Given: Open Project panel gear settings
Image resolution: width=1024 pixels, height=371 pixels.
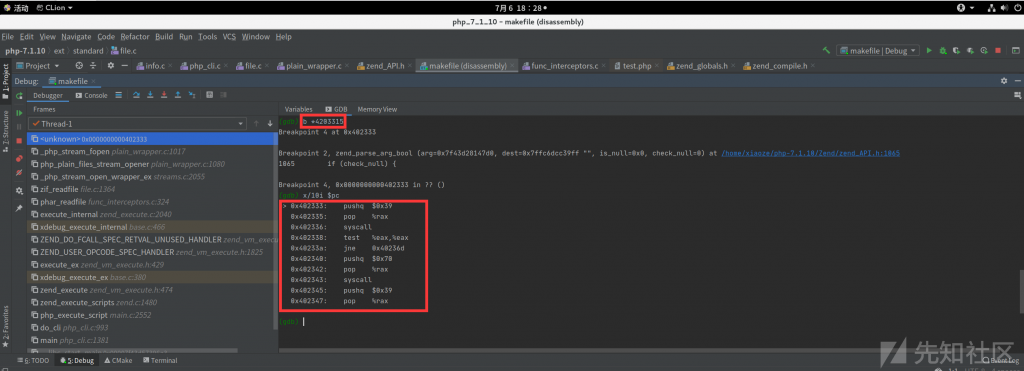Looking at the screenshot, I should [x=110, y=65].
